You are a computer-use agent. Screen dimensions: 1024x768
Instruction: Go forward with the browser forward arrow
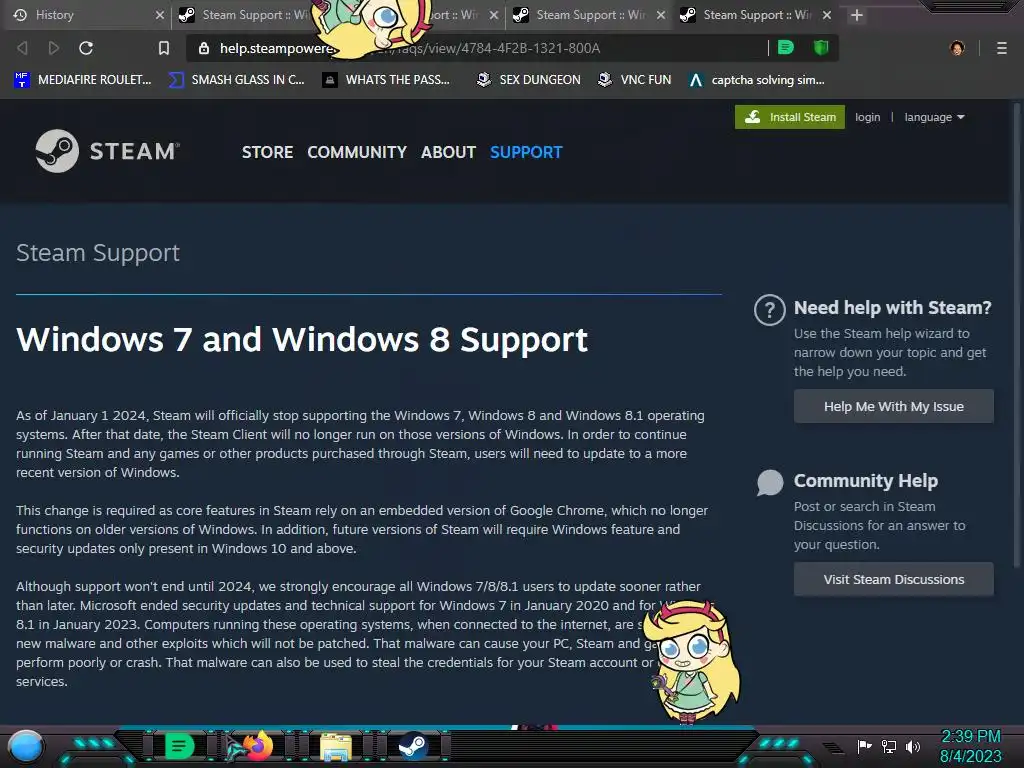(54, 48)
